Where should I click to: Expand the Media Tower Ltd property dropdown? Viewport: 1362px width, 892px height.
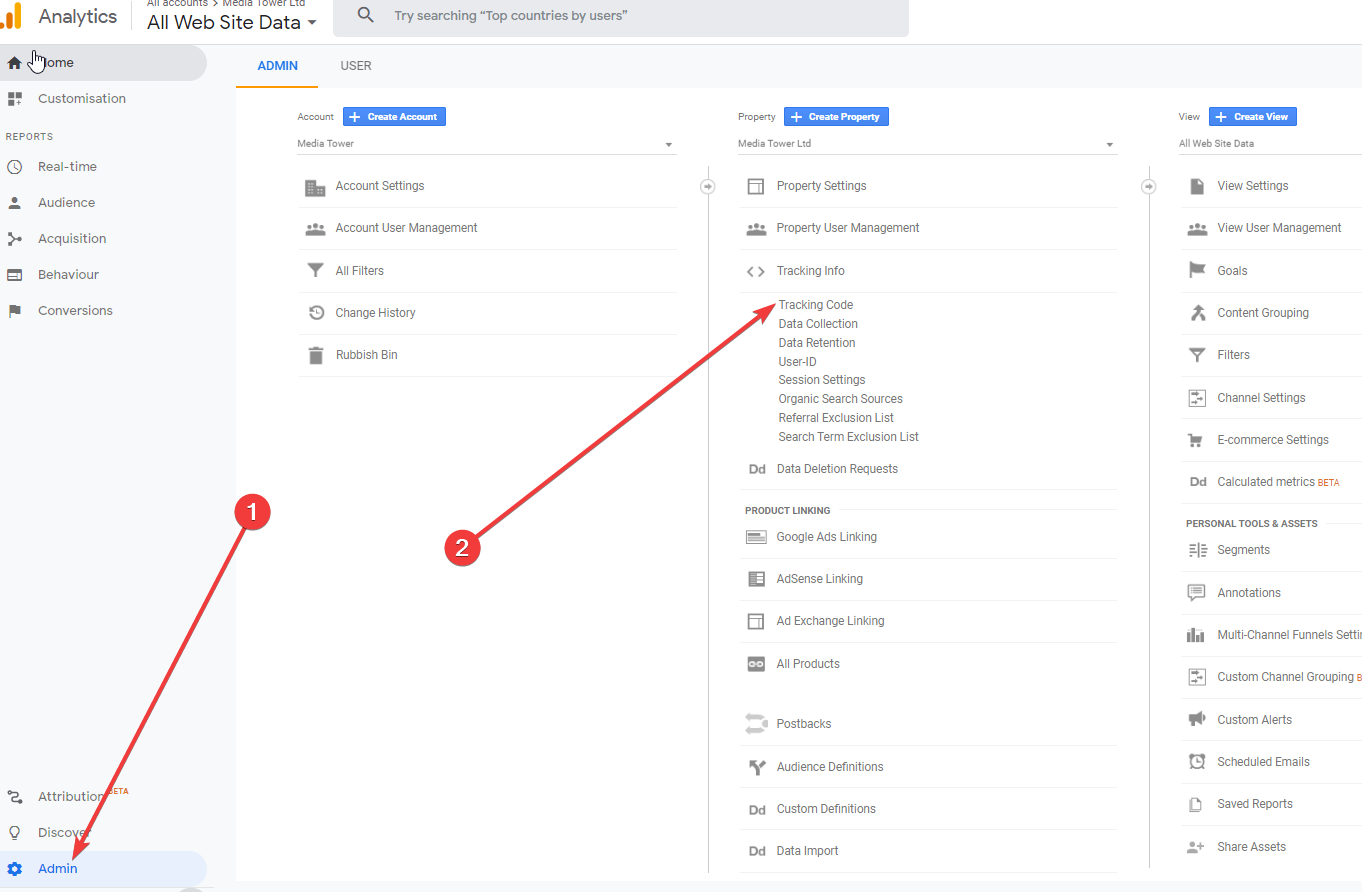click(926, 144)
